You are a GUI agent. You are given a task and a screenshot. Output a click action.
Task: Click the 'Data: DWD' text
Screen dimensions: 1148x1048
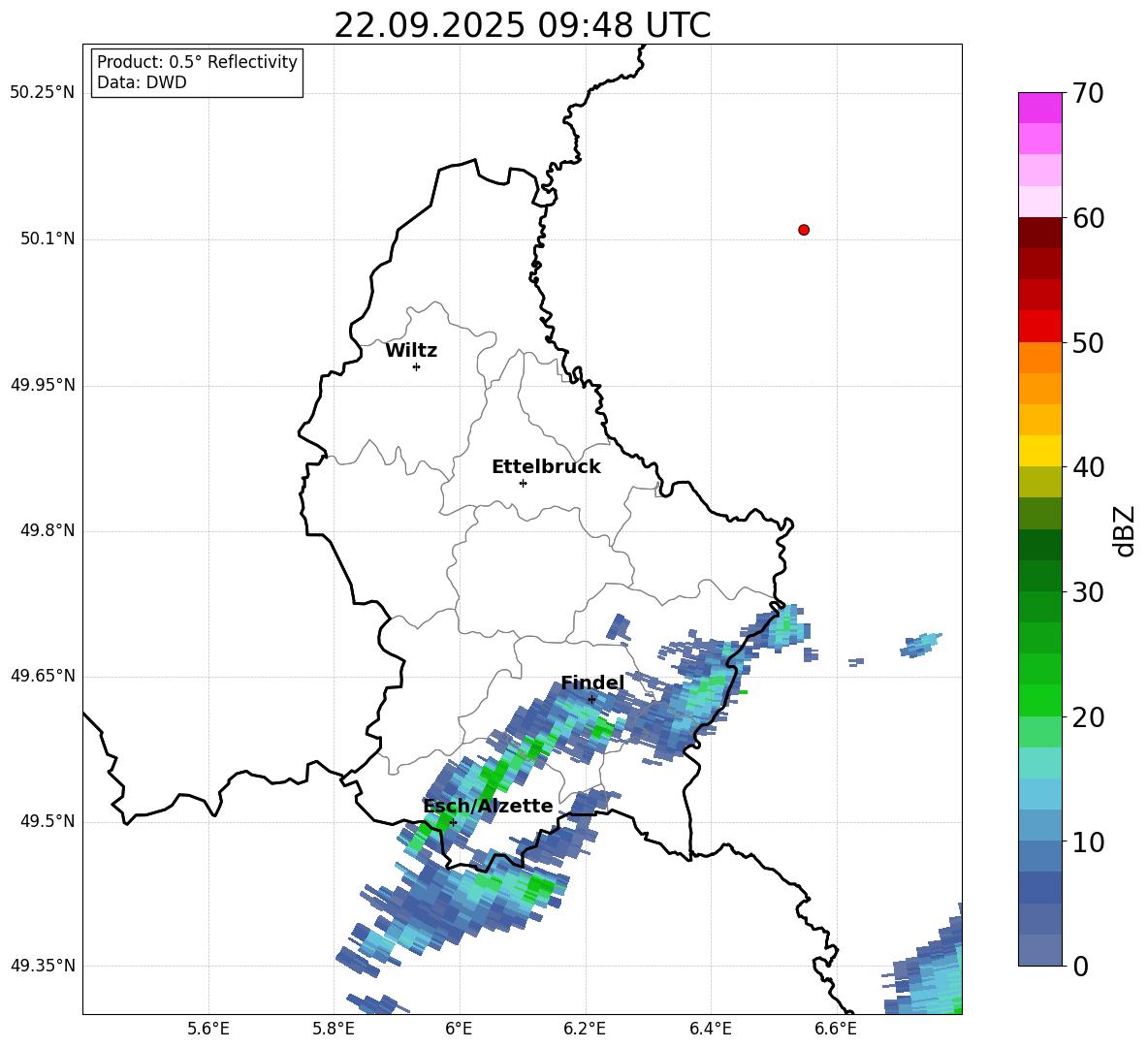point(142,82)
